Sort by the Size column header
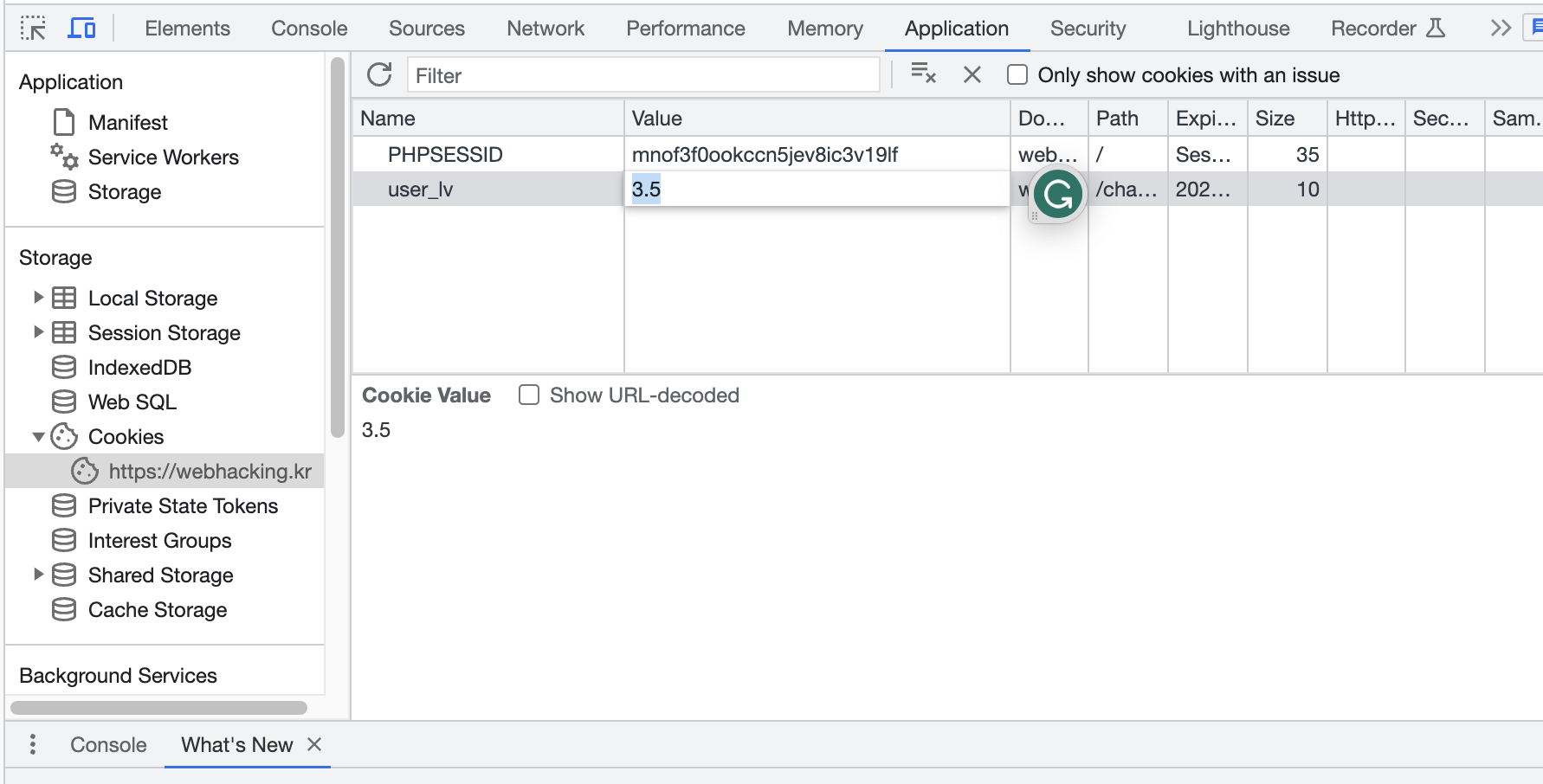This screenshot has width=1543, height=784. (1288, 118)
